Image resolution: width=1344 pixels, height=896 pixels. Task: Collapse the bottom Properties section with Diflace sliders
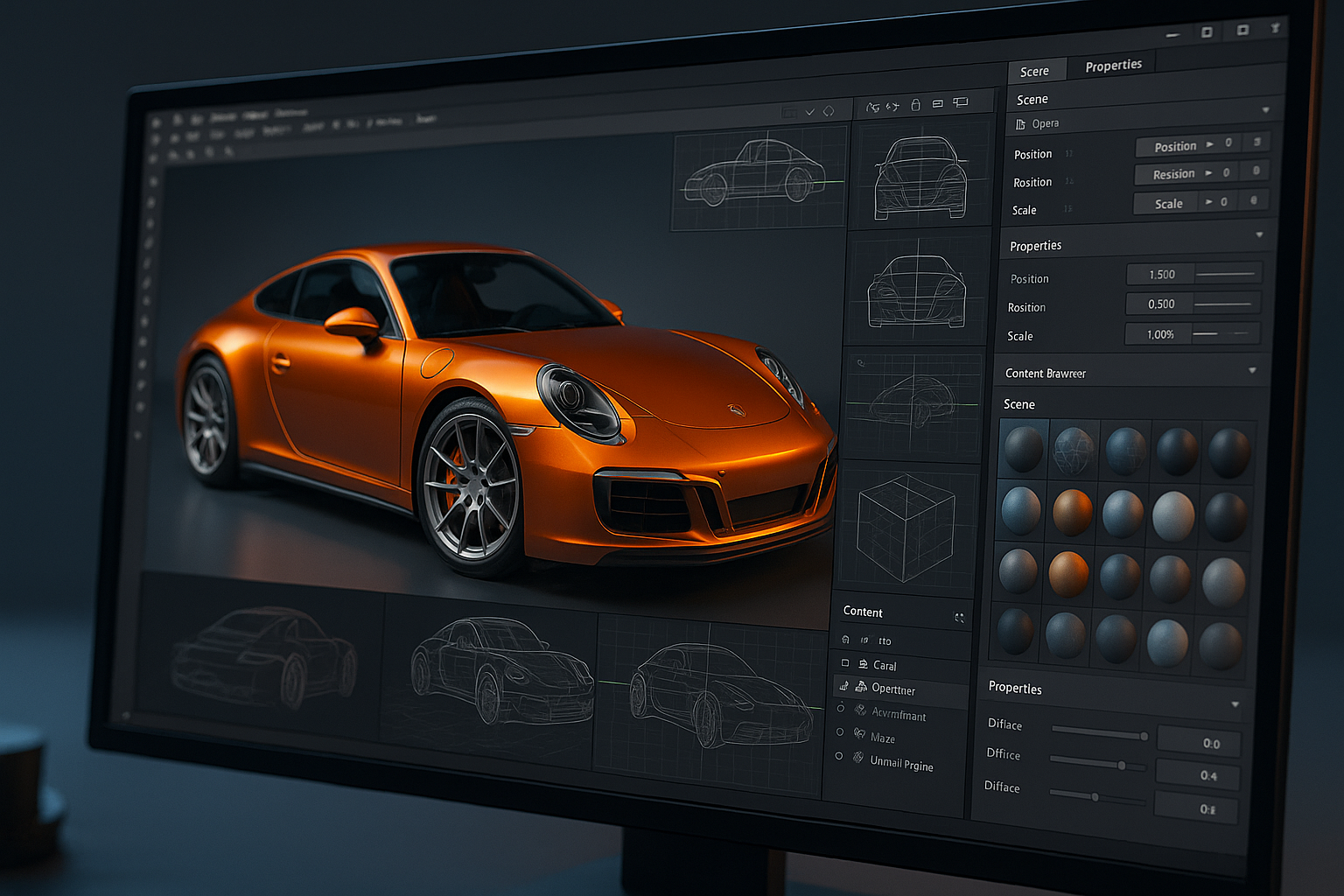[1235, 704]
